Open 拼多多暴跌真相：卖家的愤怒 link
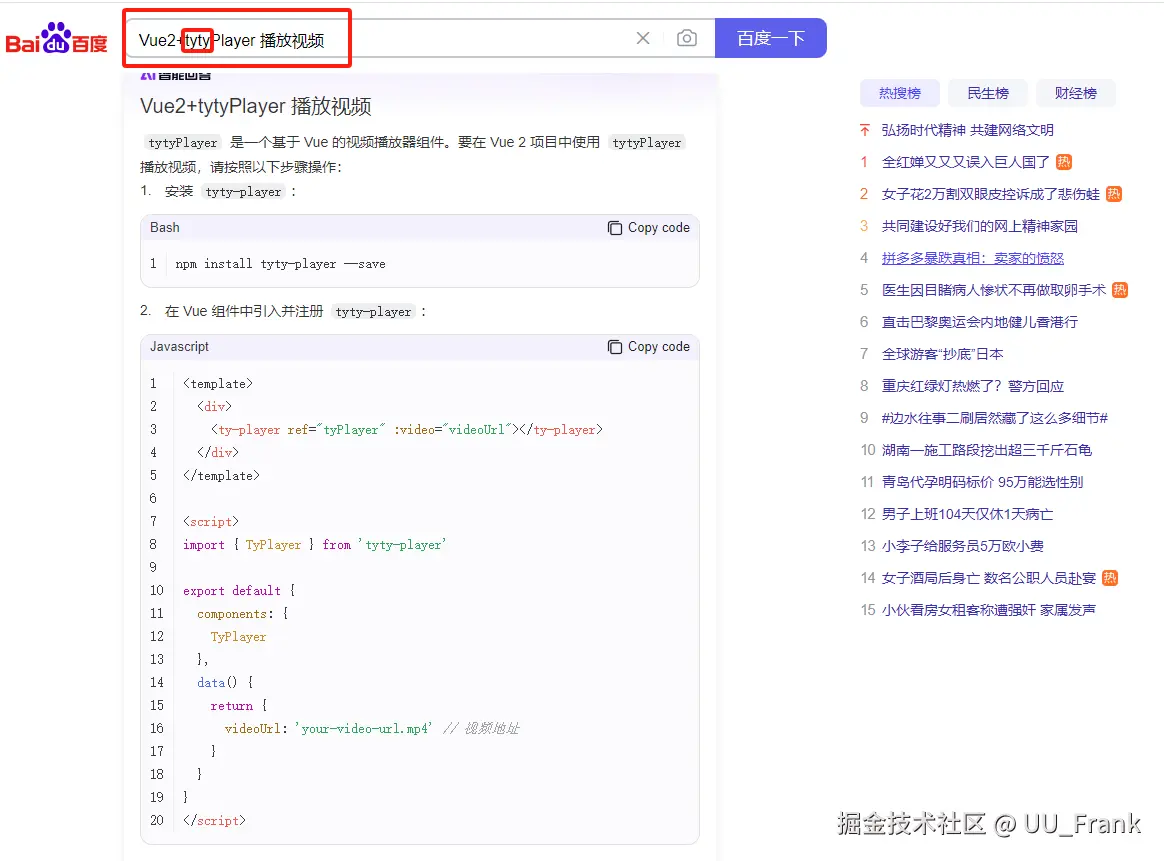The image size is (1164, 861). 972,258
